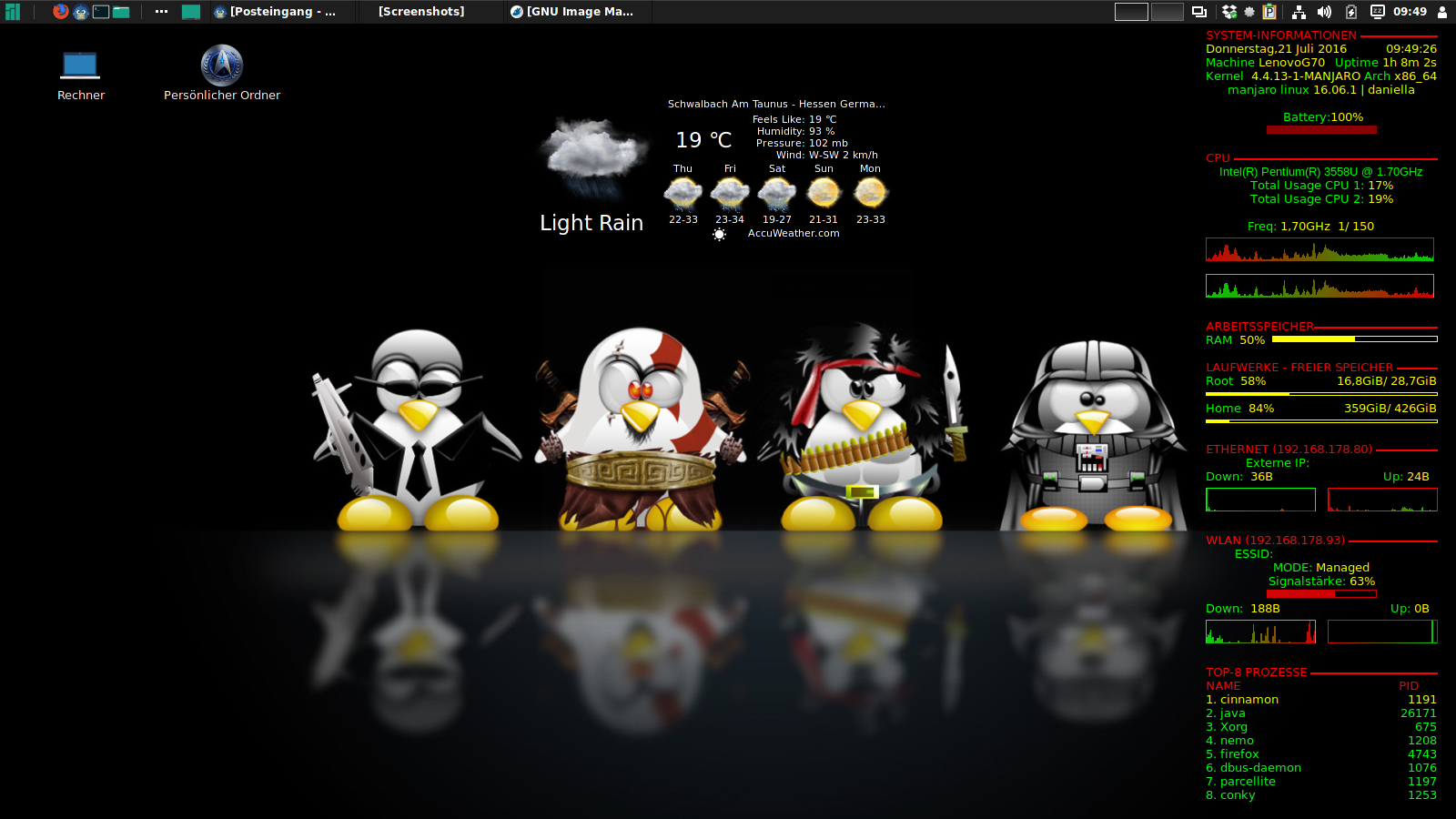Click Sunday's sunny forecast icon
Viewport: 1456px width, 819px height.
pos(824,192)
